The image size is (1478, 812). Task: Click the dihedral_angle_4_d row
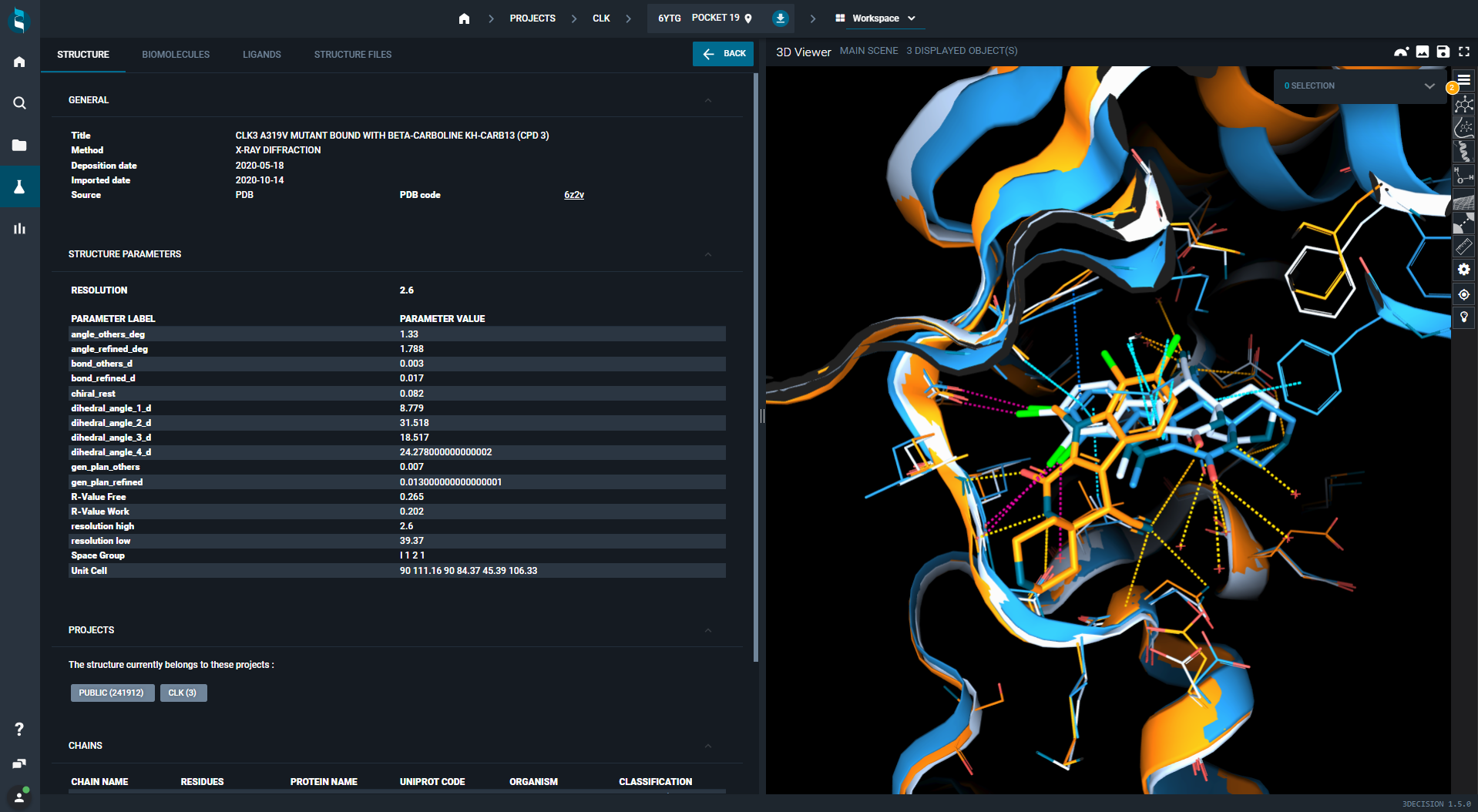point(397,452)
